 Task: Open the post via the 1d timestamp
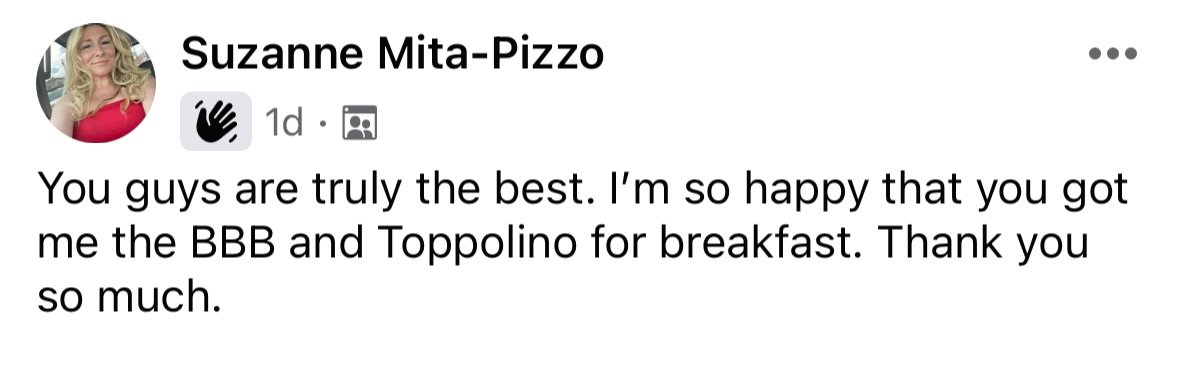(x=284, y=123)
